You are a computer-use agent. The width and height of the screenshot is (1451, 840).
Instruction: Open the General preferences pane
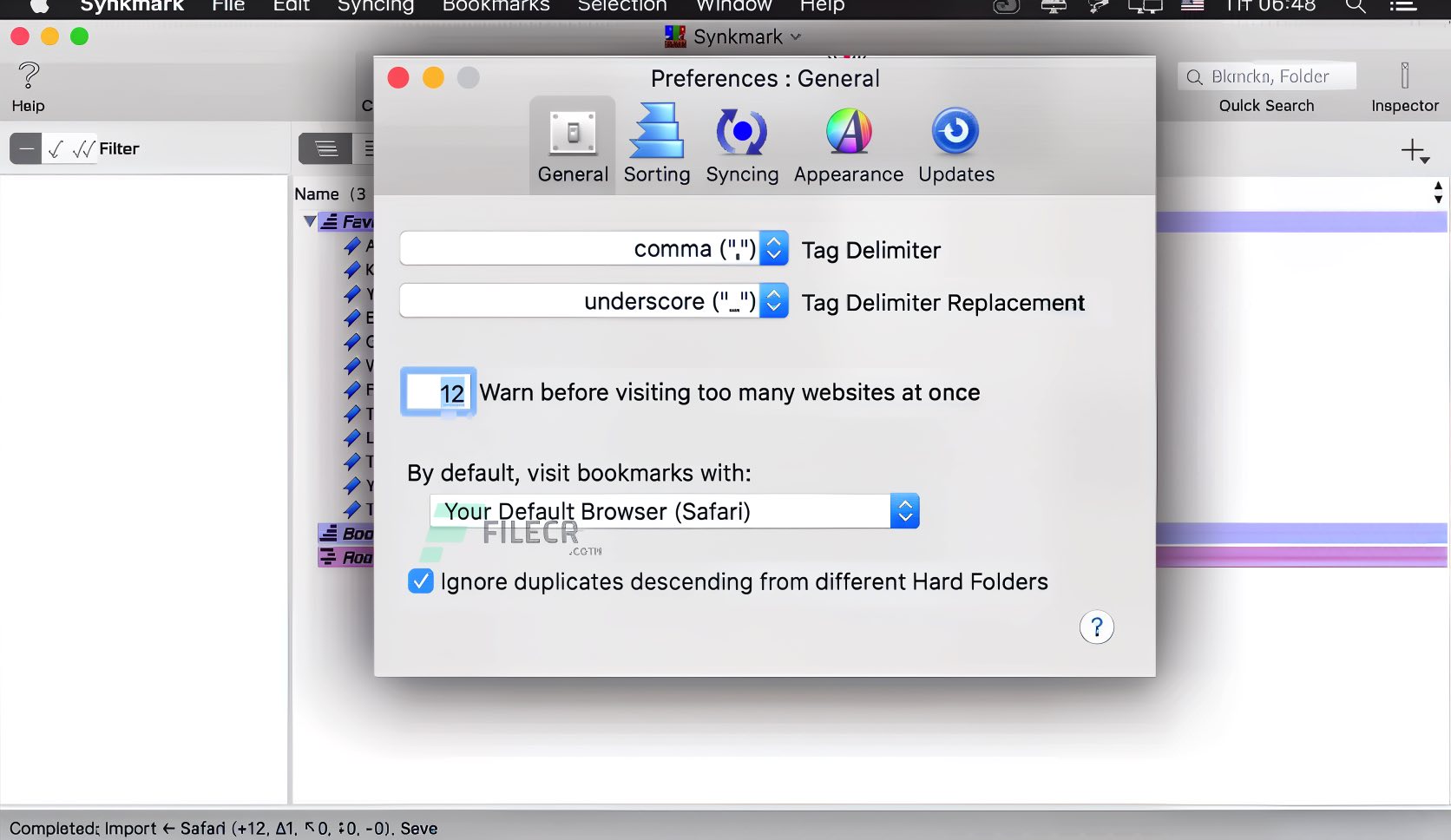click(572, 144)
